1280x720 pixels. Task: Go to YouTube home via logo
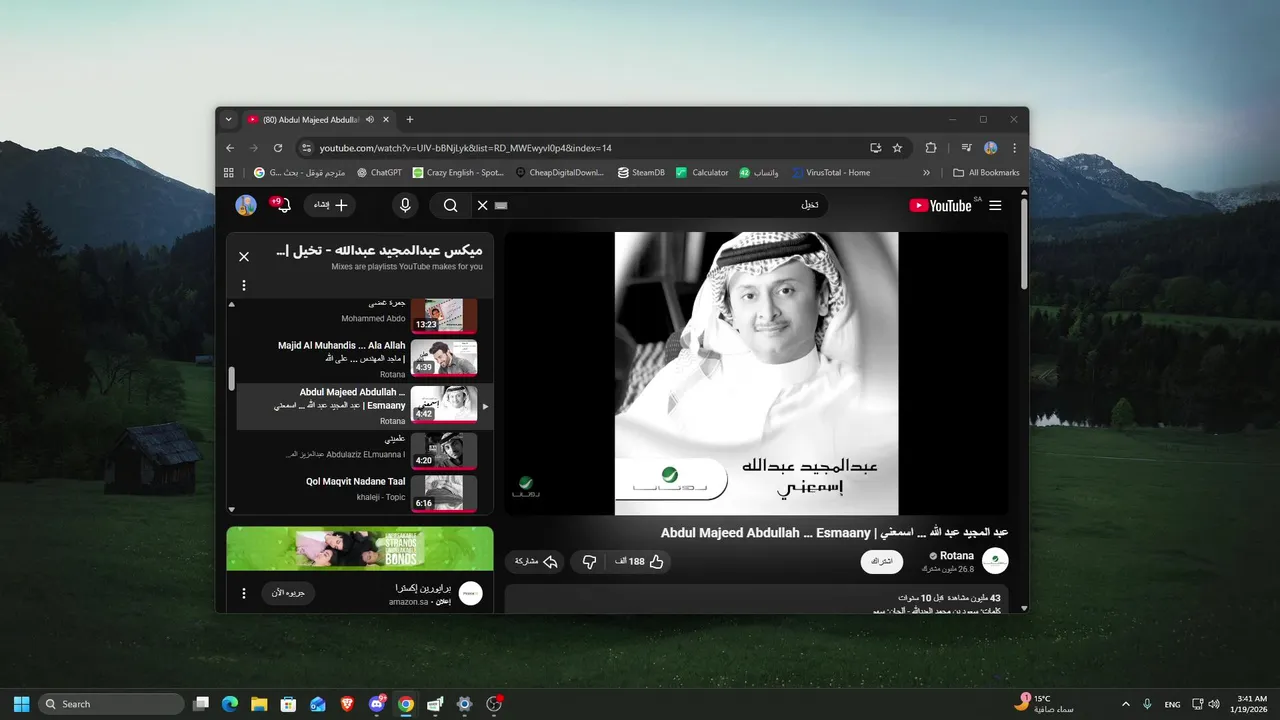click(x=940, y=205)
